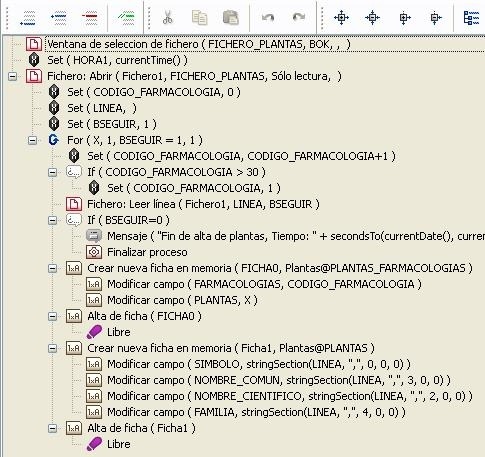The width and height of the screenshot is (485, 457).
Task: Select the Fichero: Leer línea line
Action: pyautogui.click(x=203, y=204)
